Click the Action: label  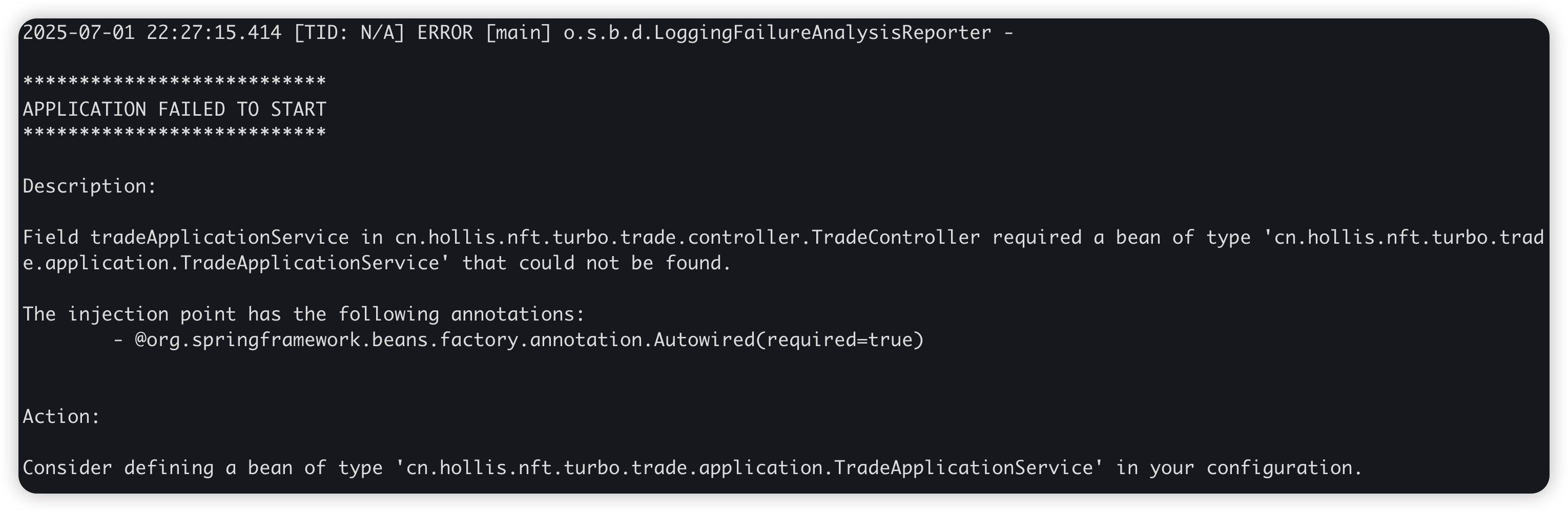click(x=61, y=417)
